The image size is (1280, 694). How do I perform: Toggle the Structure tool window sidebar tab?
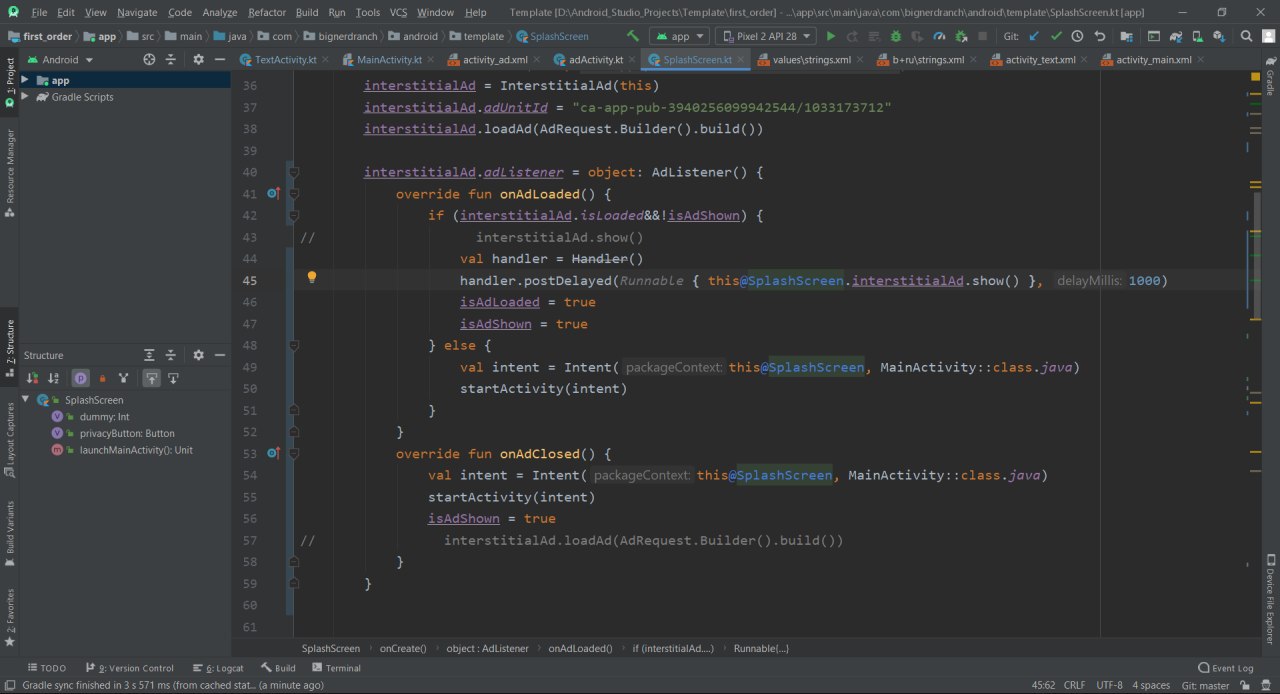10,348
